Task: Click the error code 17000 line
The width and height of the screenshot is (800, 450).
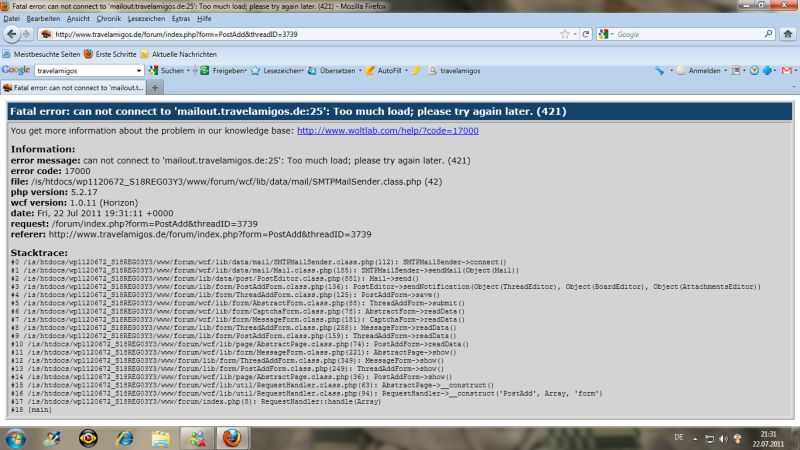Action: (x=51, y=171)
